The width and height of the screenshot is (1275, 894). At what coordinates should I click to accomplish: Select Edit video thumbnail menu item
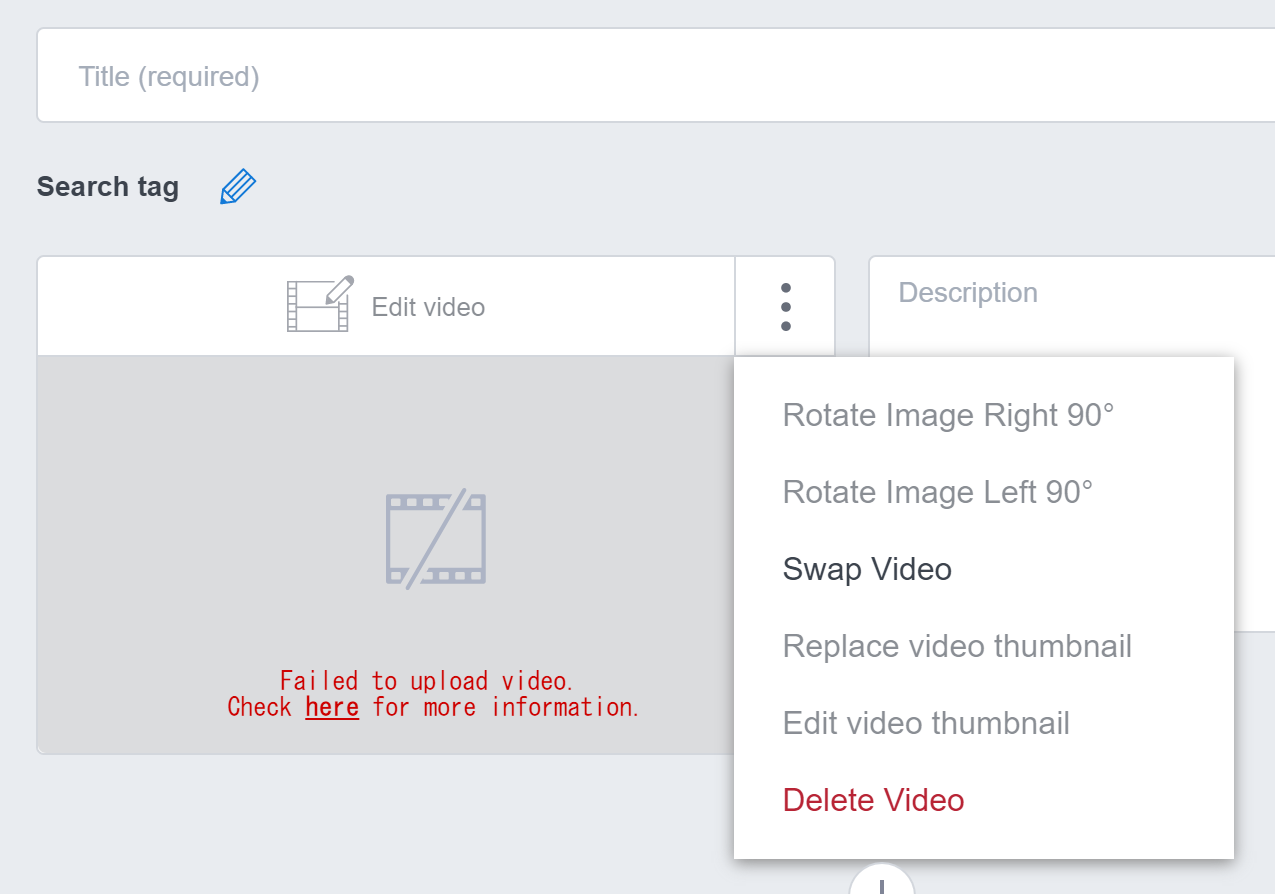926,723
